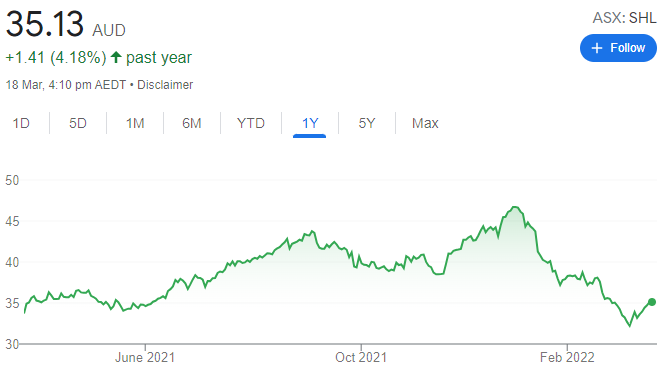The width and height of the screenshot is (671, 371).
Task: Click the Oct 2021 axis marker
Action: coord(361,357)
